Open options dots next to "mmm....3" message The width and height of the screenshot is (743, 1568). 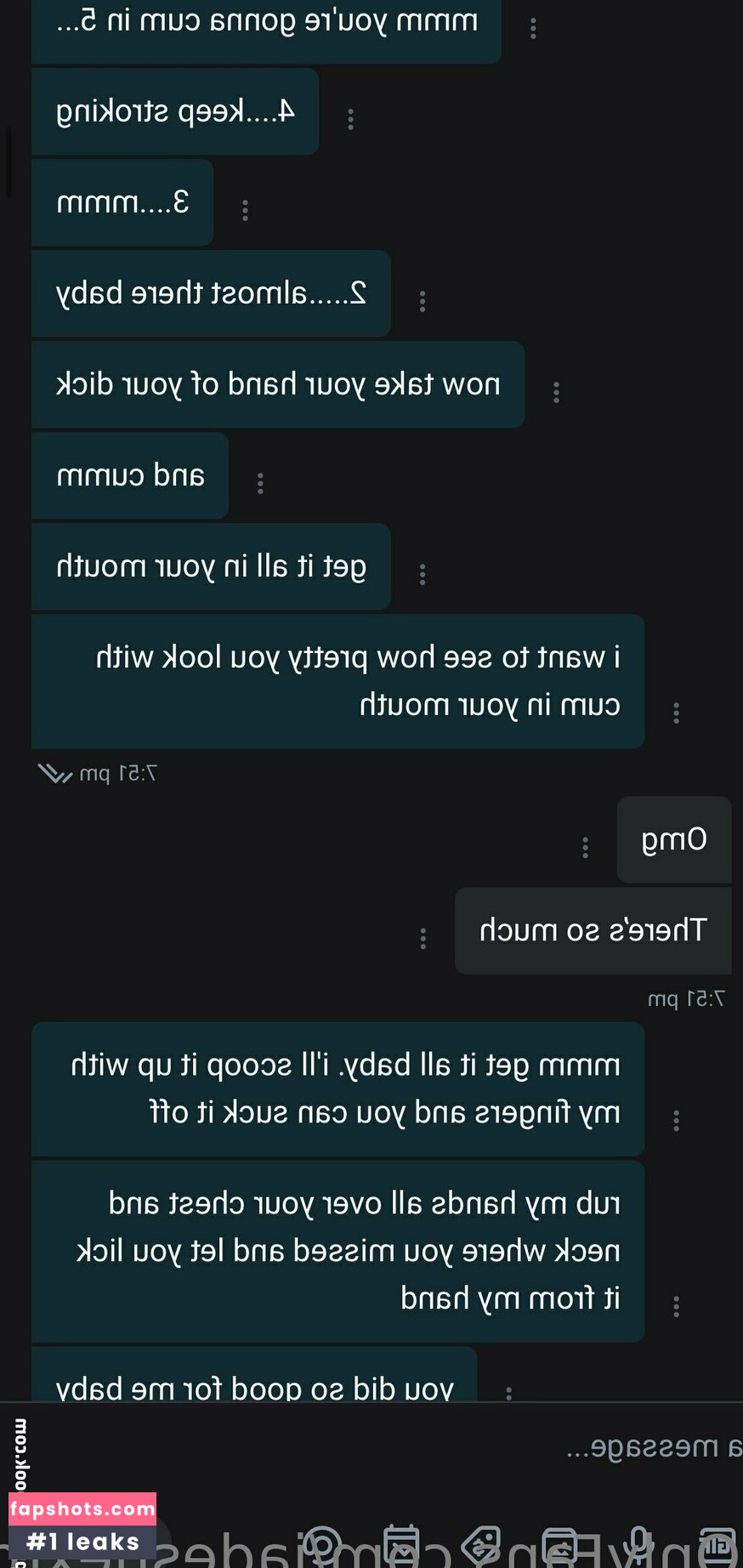click(x=245, y=210)
